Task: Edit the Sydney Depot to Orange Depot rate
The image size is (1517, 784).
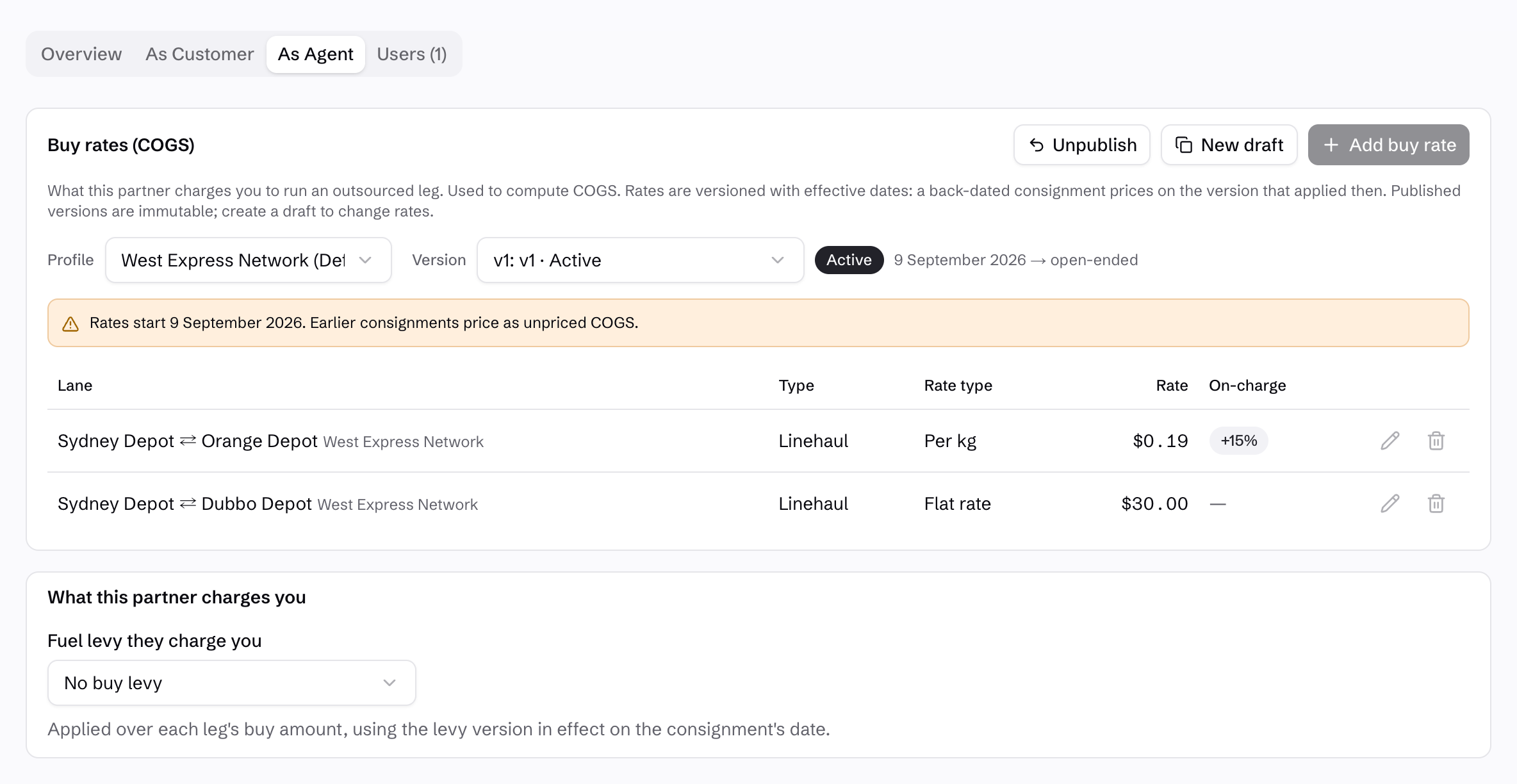Action: 1390,441
